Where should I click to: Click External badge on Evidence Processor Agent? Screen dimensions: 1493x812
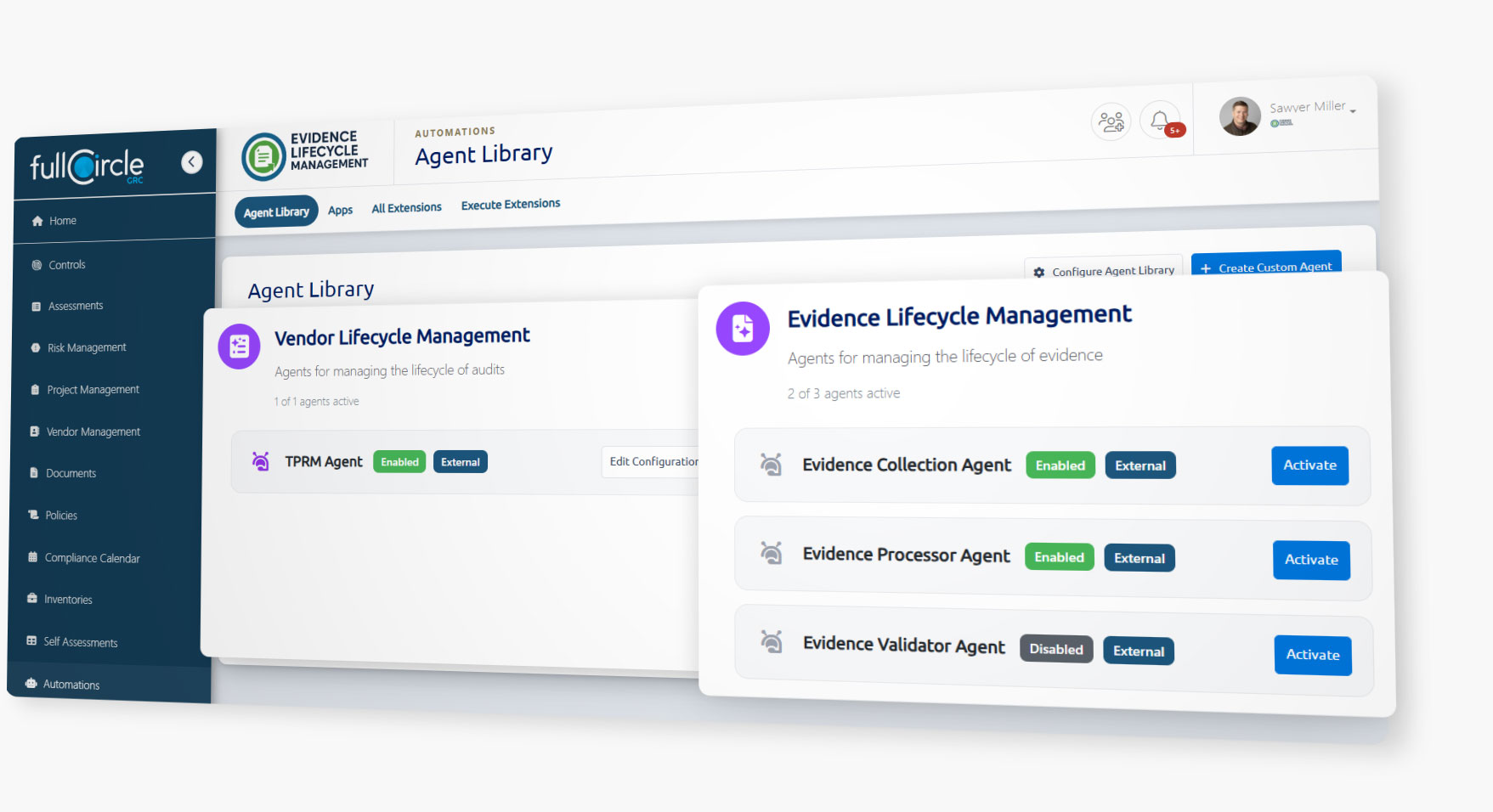[1140, 558]
